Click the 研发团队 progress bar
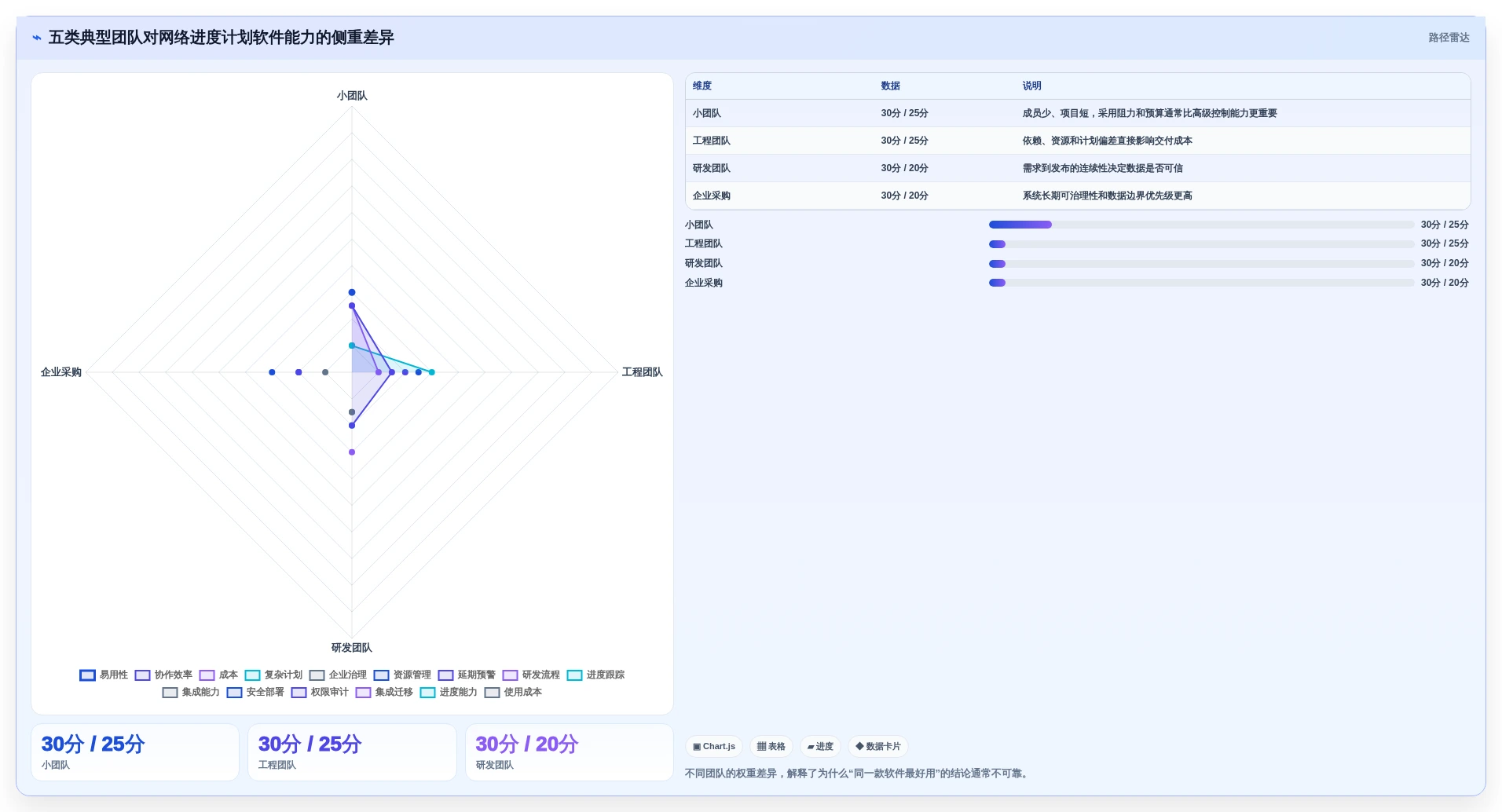1502x812 pixels. click(1201, 264)
